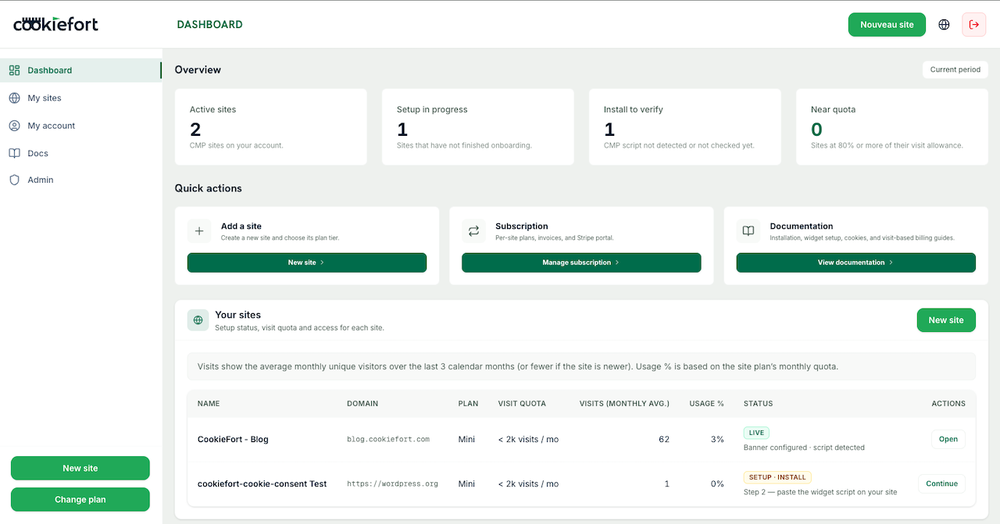The height and width of the screenshot is (524, 1000).
Task: Open the language globe icon in header
Action: coord(944,25)
